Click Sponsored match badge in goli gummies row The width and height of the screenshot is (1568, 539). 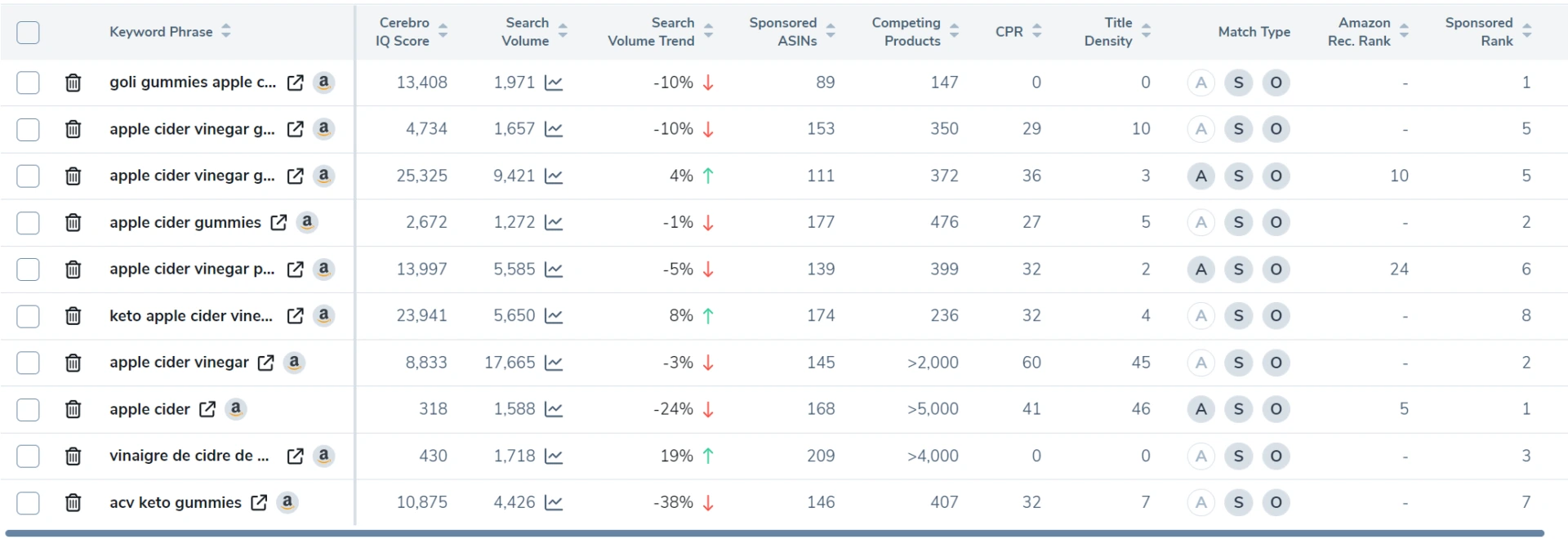(x=1238, y=82)
